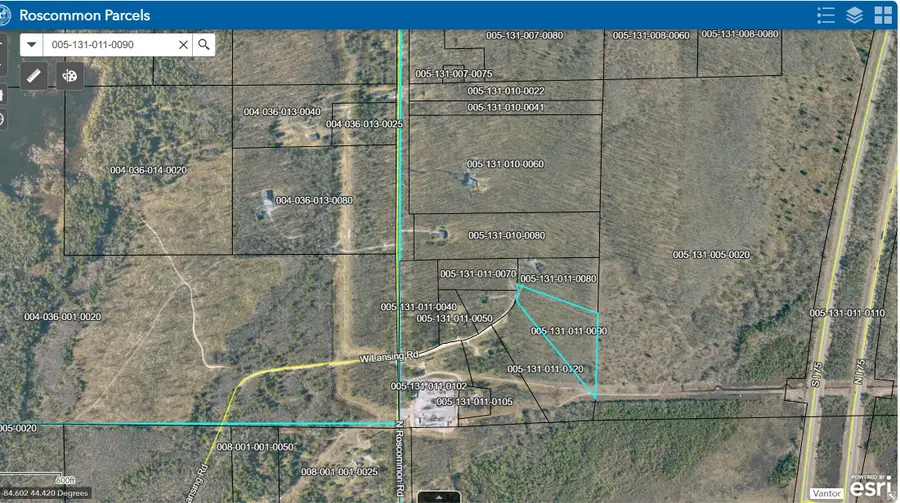Select parcel 005-131-011-0070

478,274
